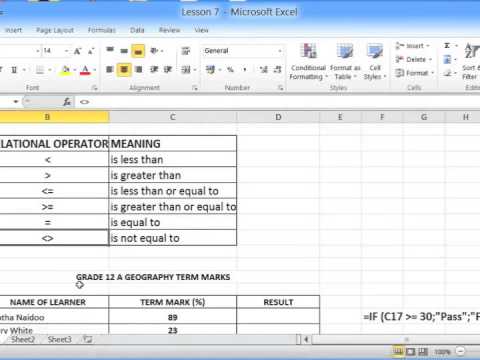The width and height of the screenshot is (480, 360).
Task: Open Cell Styles gallery
Action: 375,62
